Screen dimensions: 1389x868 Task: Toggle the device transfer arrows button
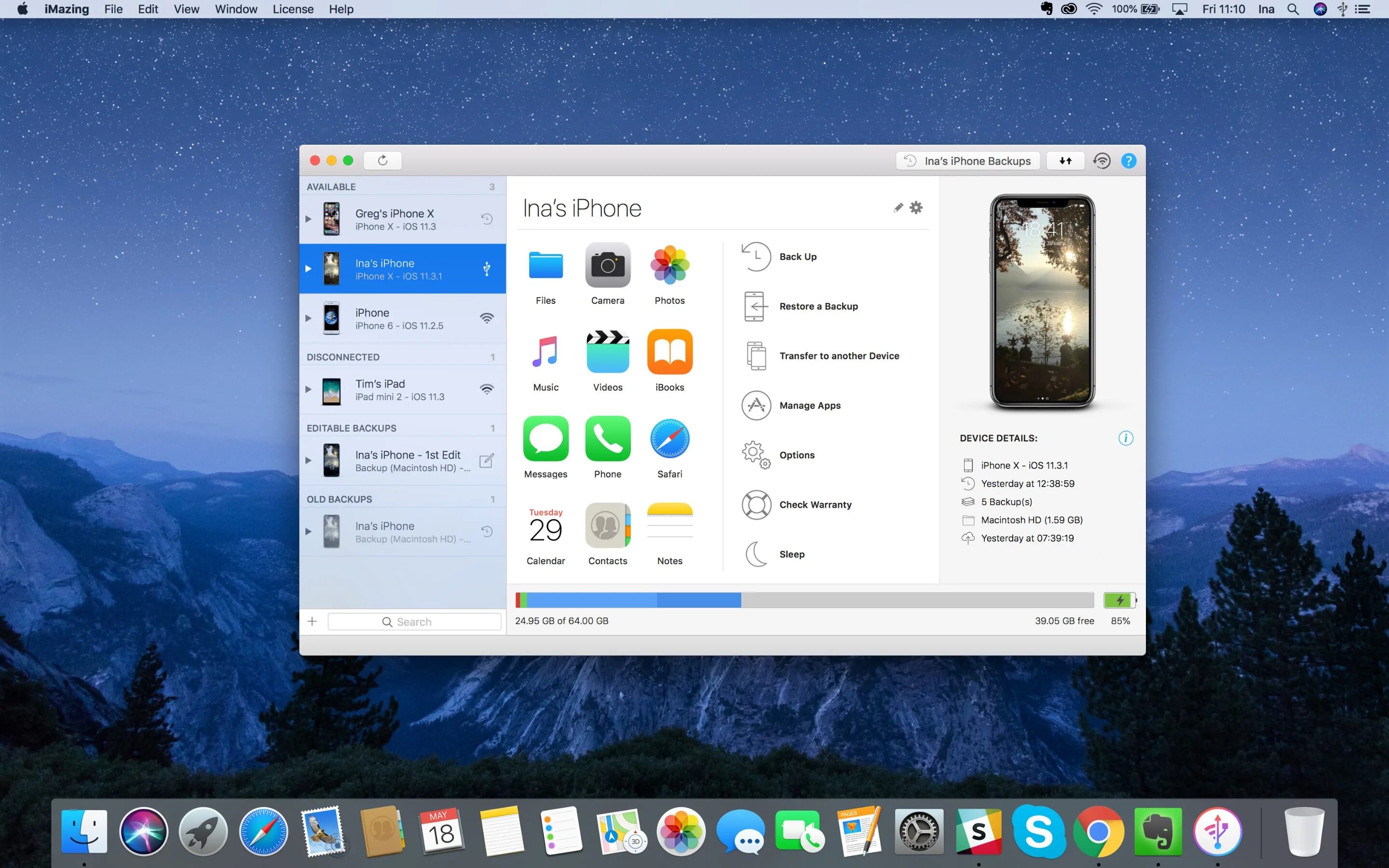1065,160
